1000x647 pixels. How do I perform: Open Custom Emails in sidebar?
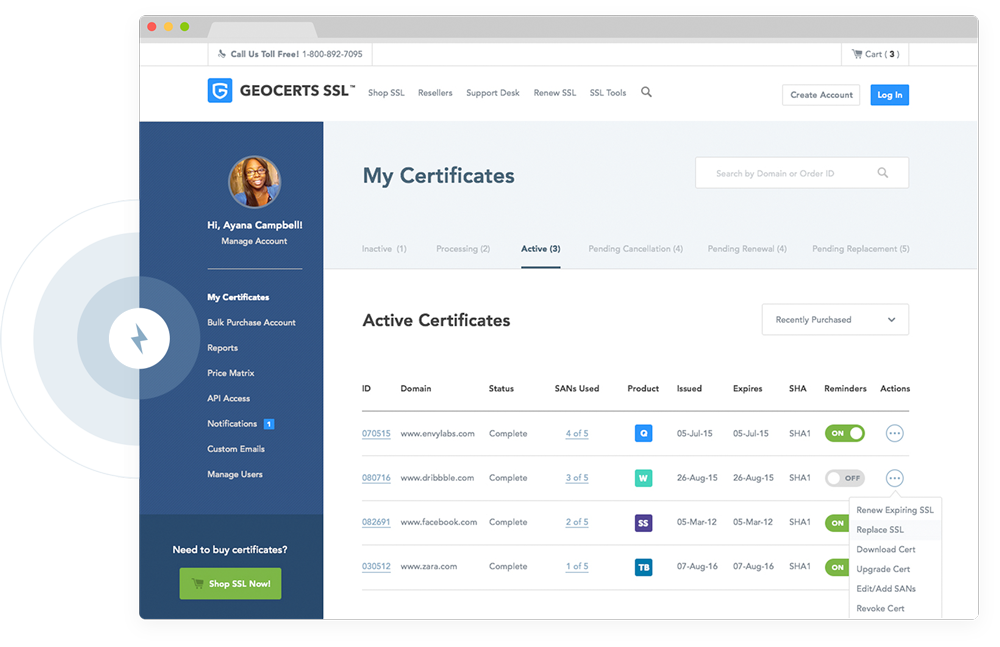235,449
